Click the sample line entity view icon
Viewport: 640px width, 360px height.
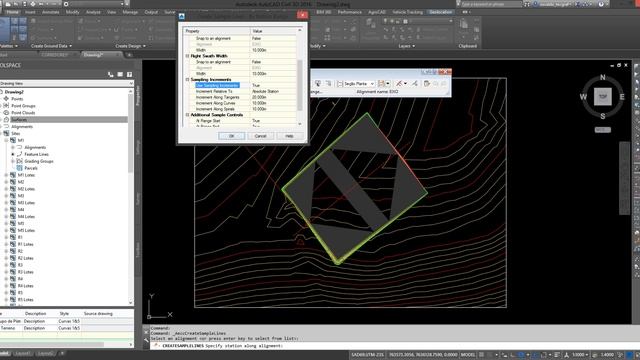(427, 84)
